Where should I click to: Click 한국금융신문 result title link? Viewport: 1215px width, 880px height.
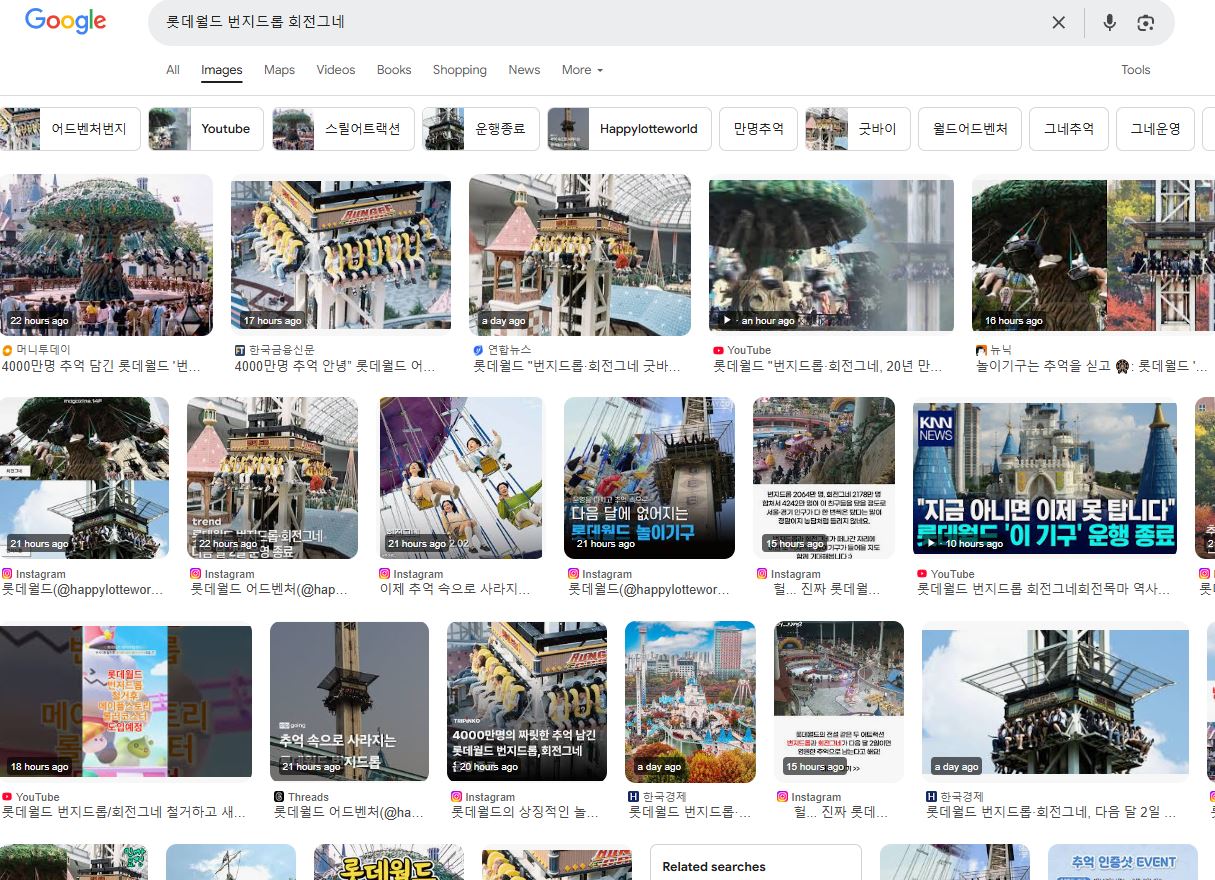(x=335, y=367)
